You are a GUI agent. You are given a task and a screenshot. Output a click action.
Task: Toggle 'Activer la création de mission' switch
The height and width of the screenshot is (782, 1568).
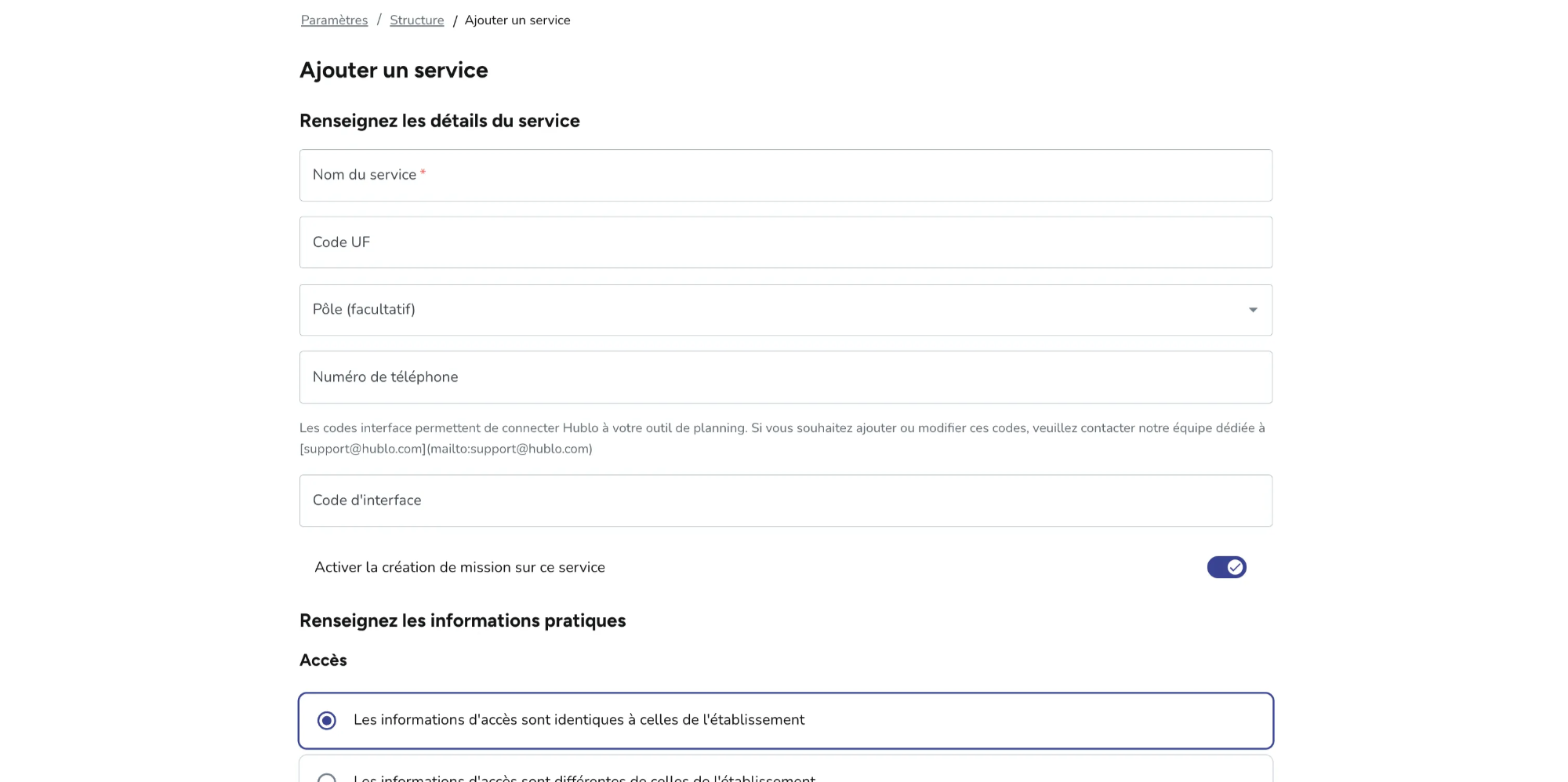[1226, 566]
